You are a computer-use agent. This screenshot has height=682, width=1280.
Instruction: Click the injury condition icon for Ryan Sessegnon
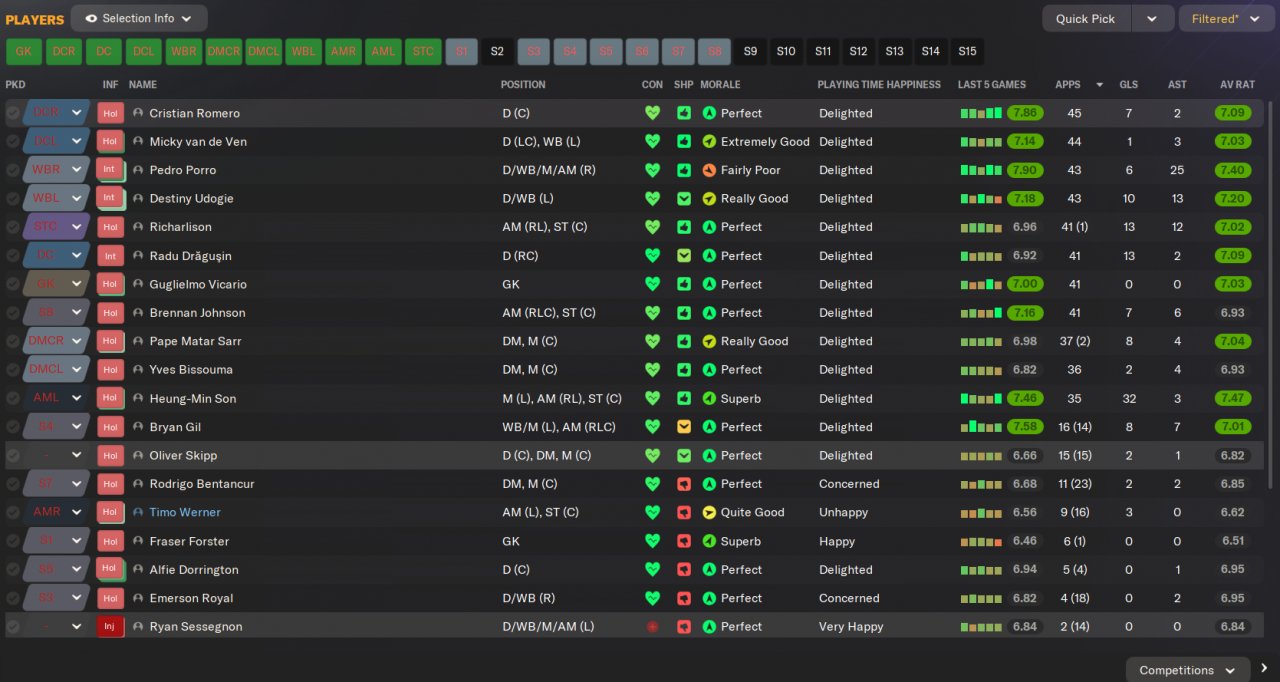[652, 627]
